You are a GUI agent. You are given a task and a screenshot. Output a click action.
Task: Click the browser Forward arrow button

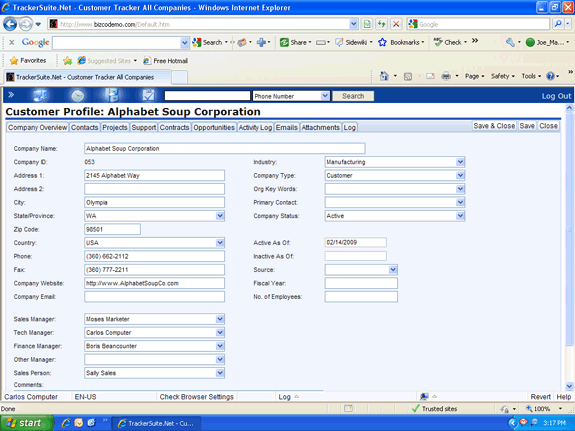coord(25,24)
